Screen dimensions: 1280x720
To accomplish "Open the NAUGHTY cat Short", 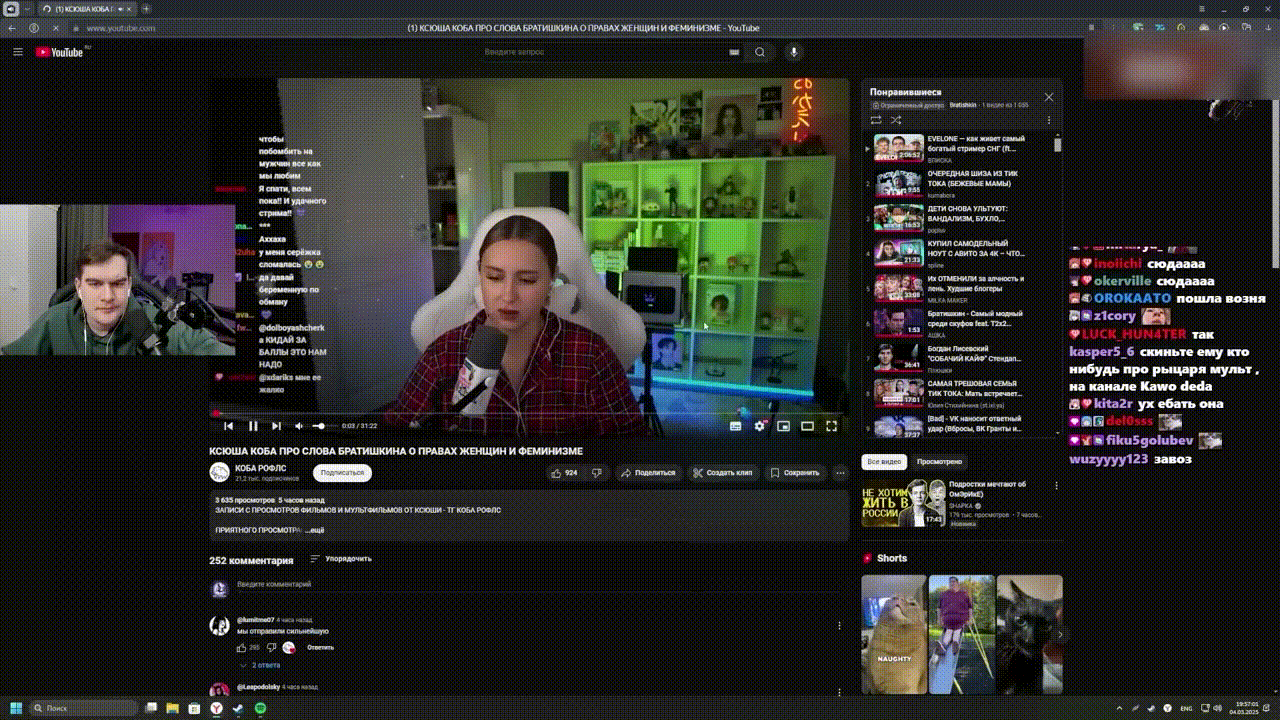I will [894, 634].
